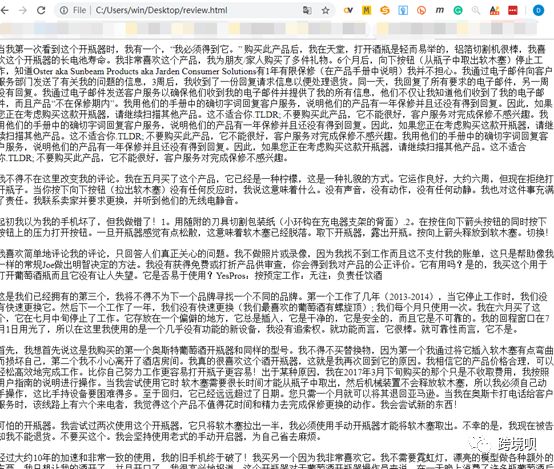Open the Google Translate icon in address bar
554x469 pixels.
[307, 10]
